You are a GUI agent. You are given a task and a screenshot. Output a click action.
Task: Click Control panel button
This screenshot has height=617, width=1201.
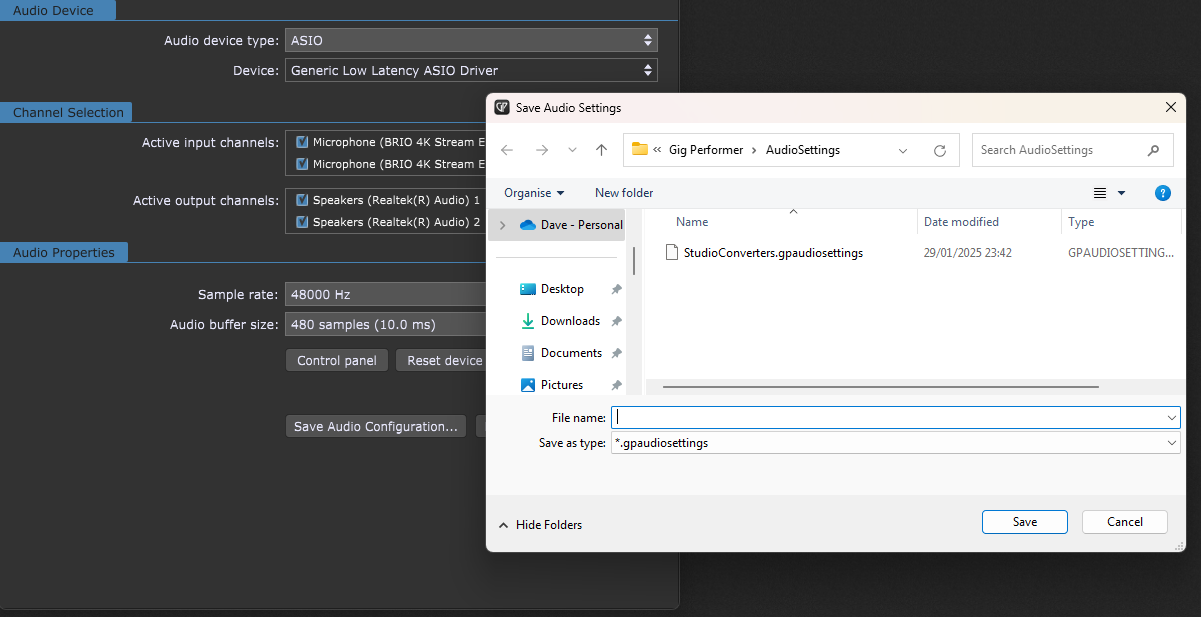tap(337, 361)
